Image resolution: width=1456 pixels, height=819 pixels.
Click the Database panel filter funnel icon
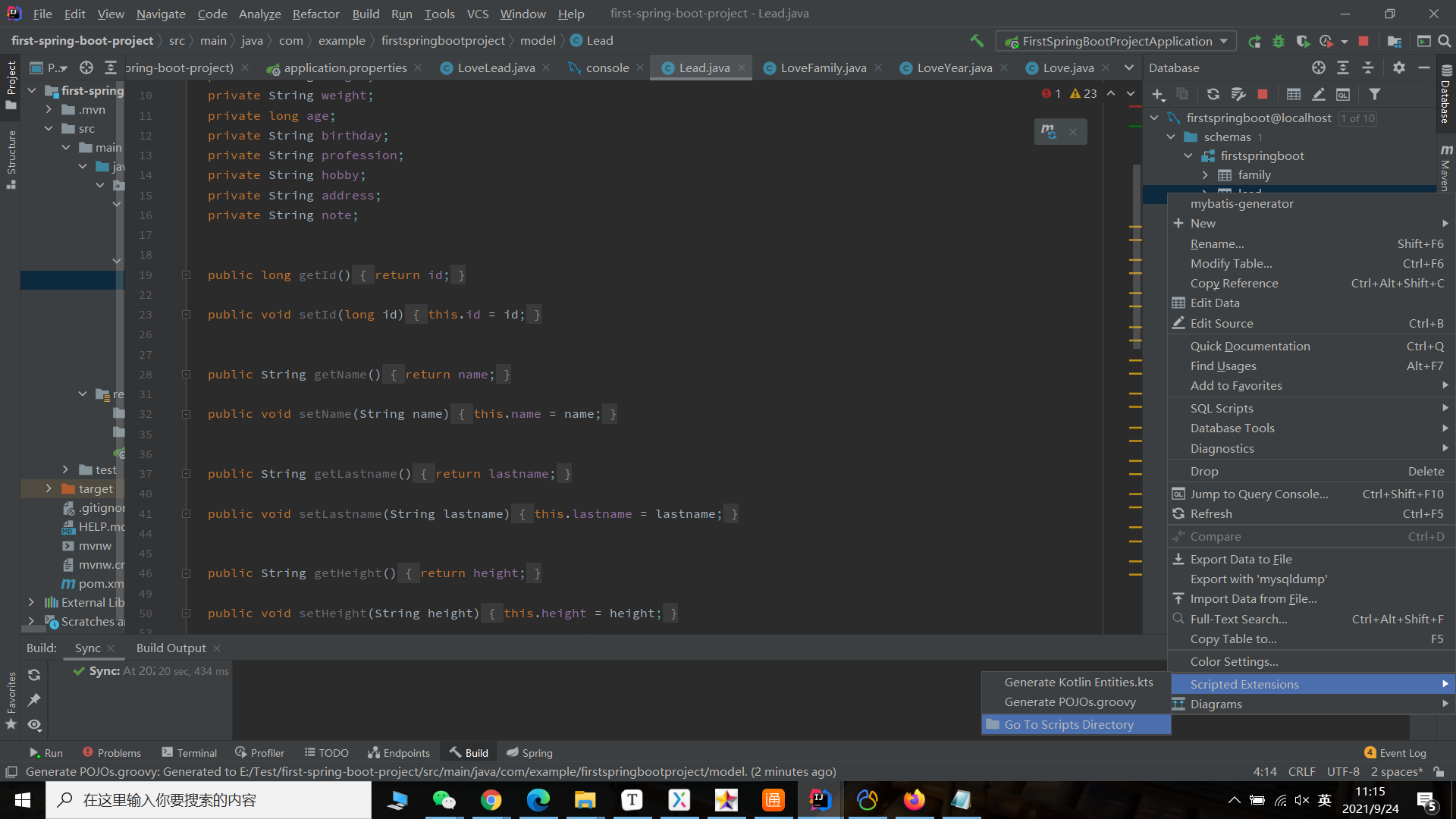click(x=1374, y=94)
